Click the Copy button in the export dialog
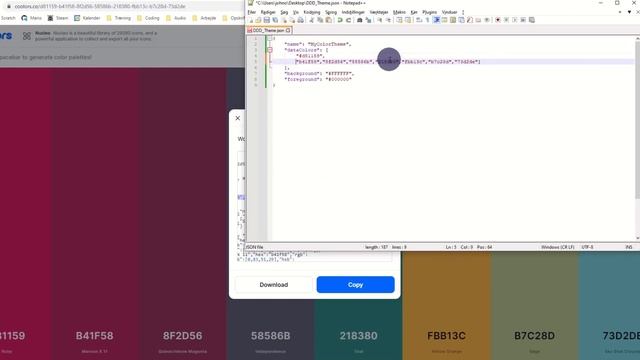 [x=356, y=284]
